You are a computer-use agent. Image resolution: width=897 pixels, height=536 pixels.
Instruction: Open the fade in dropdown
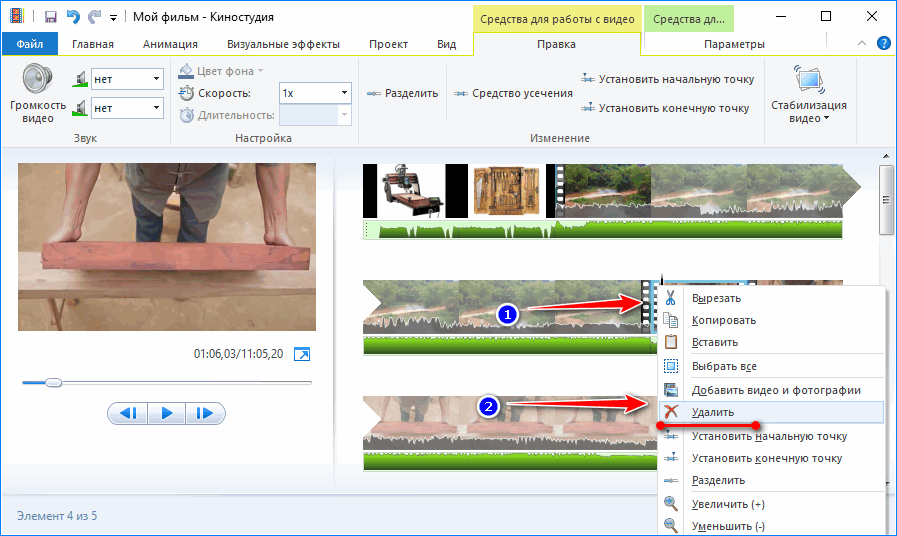point(156,79)
